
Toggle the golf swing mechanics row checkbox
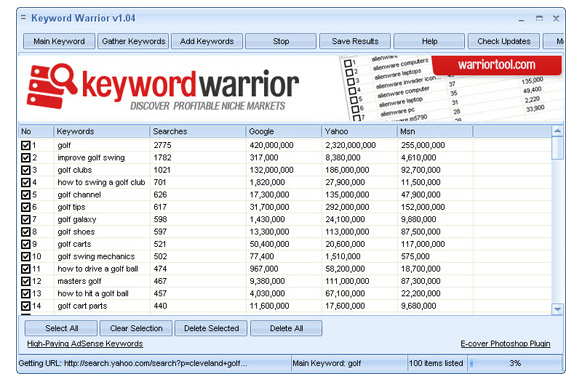click(26, 256)
